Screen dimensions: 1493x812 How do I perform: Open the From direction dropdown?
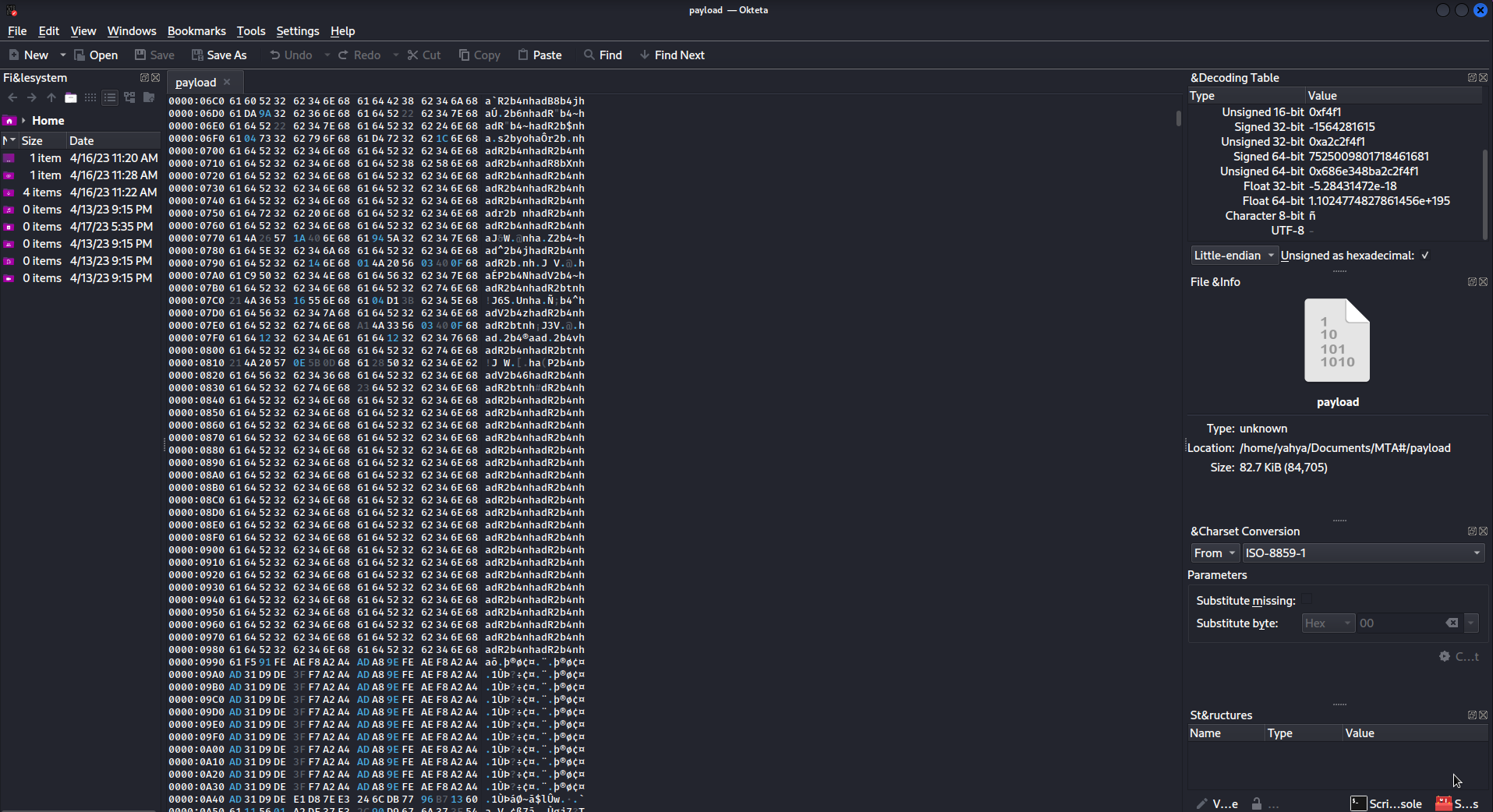pos(1215,553)
